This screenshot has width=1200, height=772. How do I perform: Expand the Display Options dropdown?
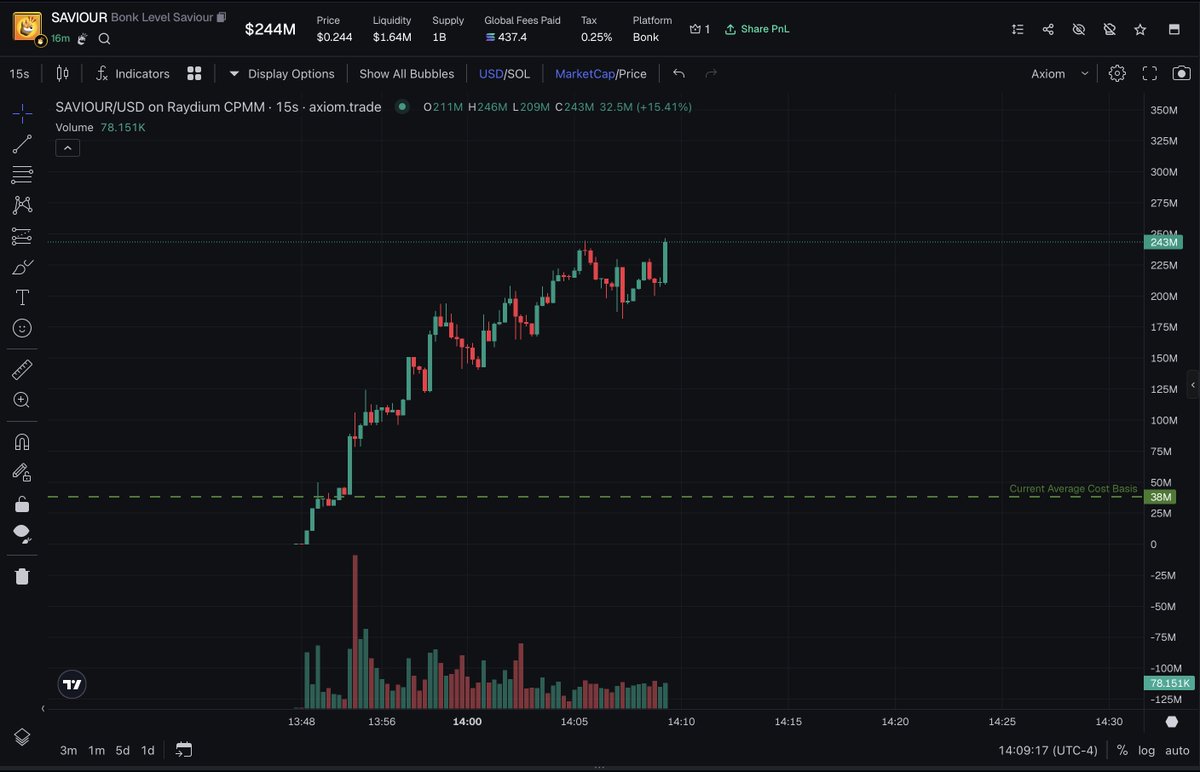282,74
